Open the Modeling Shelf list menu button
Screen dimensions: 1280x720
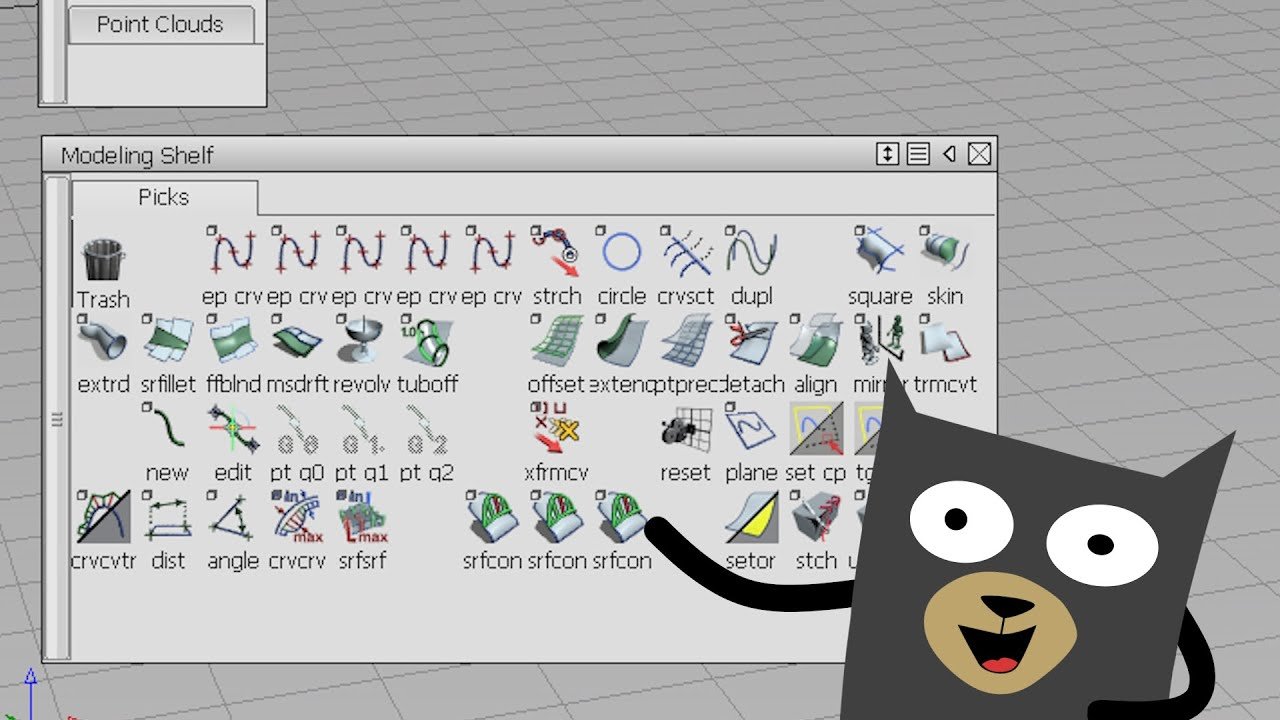click(918, 154)
